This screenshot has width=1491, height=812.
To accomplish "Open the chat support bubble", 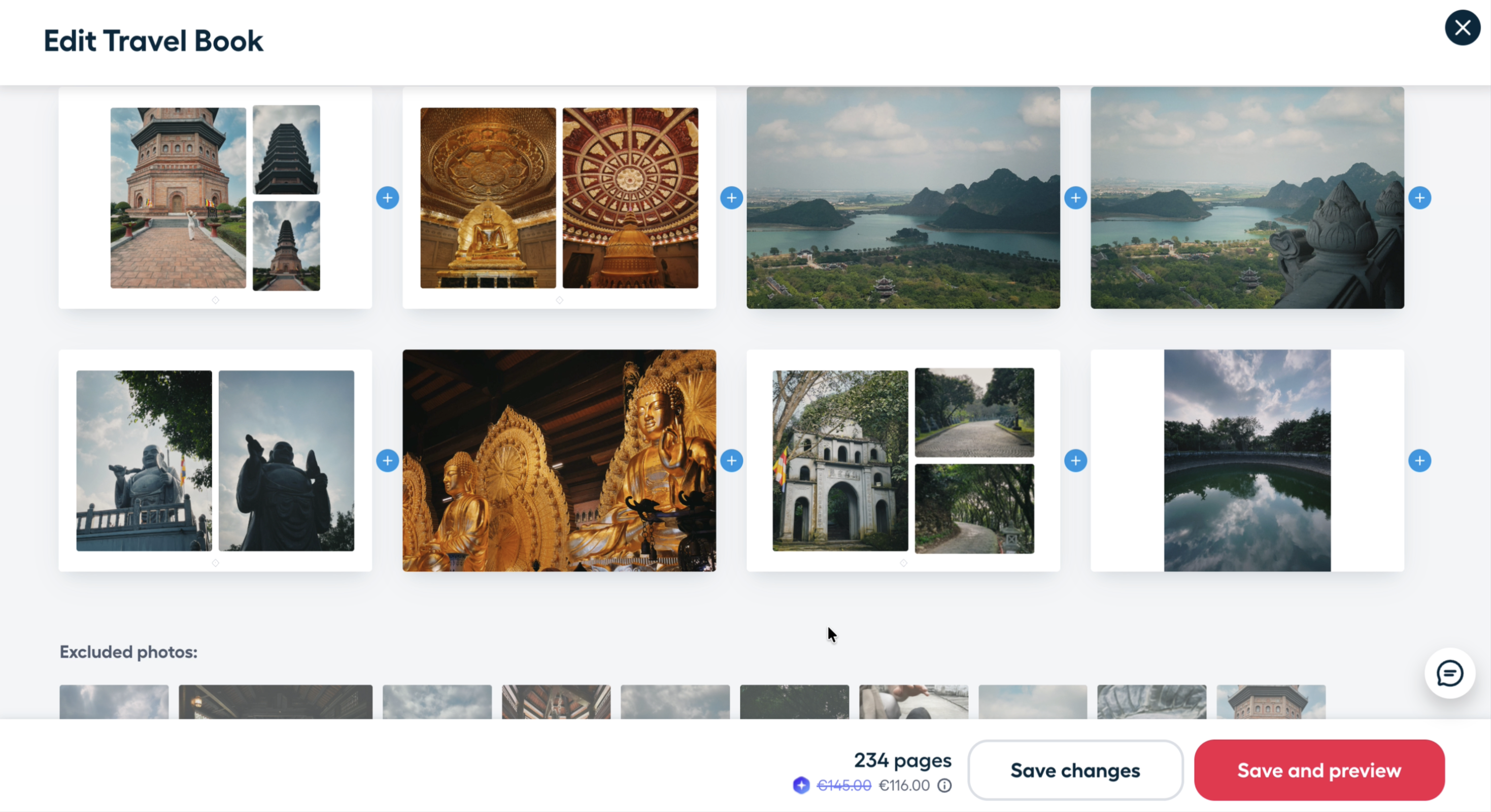I will [1449, 673].
